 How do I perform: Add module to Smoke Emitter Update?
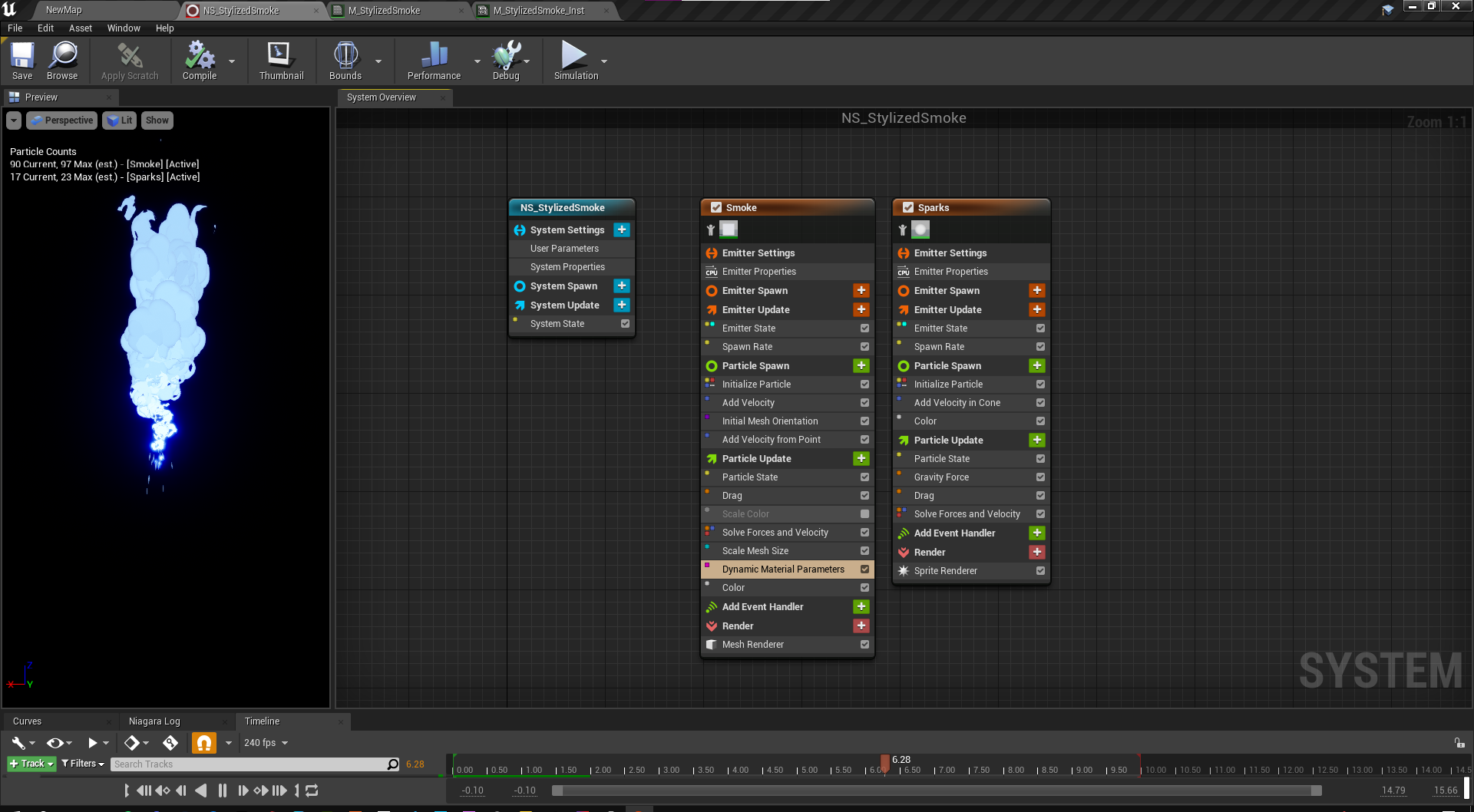pos(861,309)
